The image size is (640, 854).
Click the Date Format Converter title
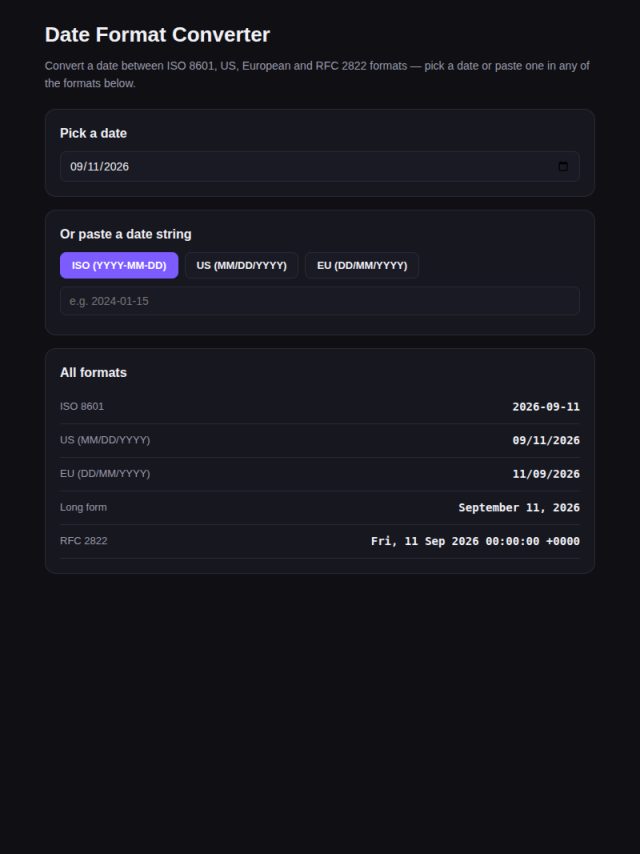click(157, 35)
